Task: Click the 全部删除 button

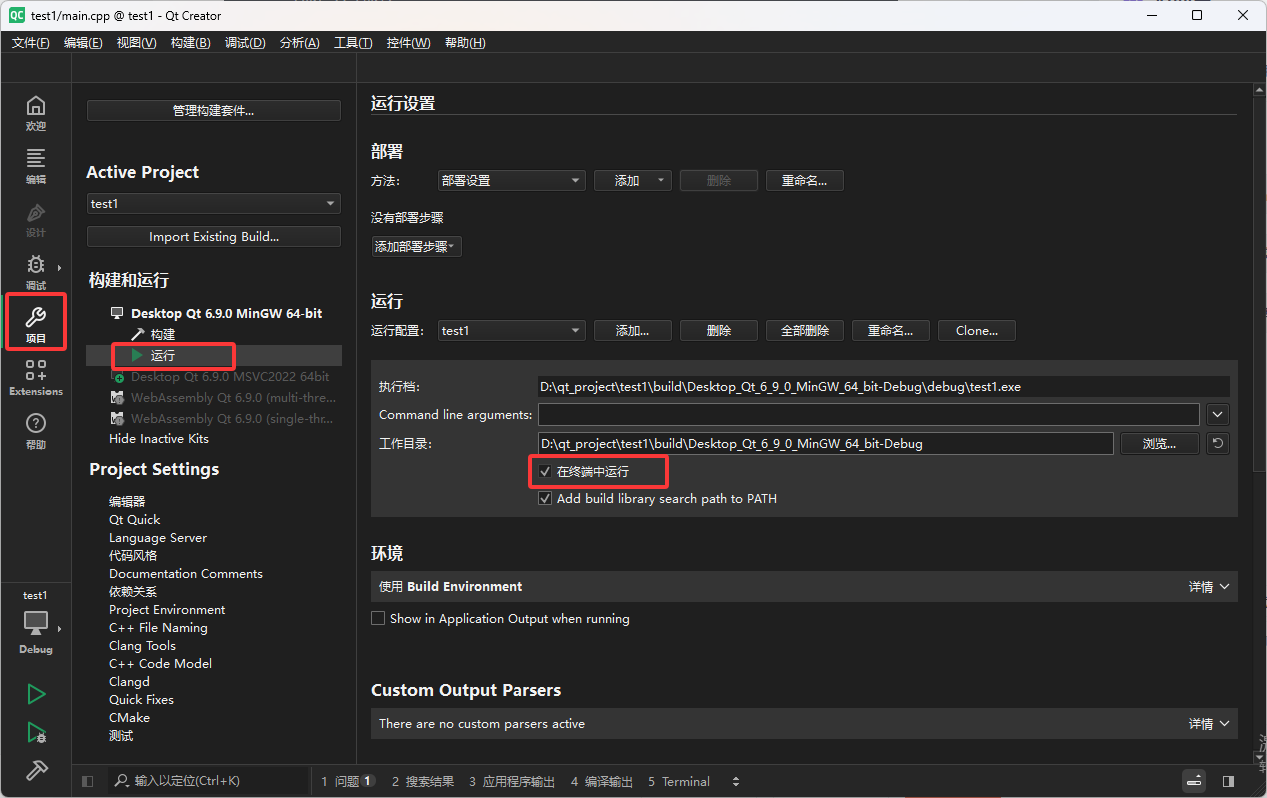Action: click(805, 331)
